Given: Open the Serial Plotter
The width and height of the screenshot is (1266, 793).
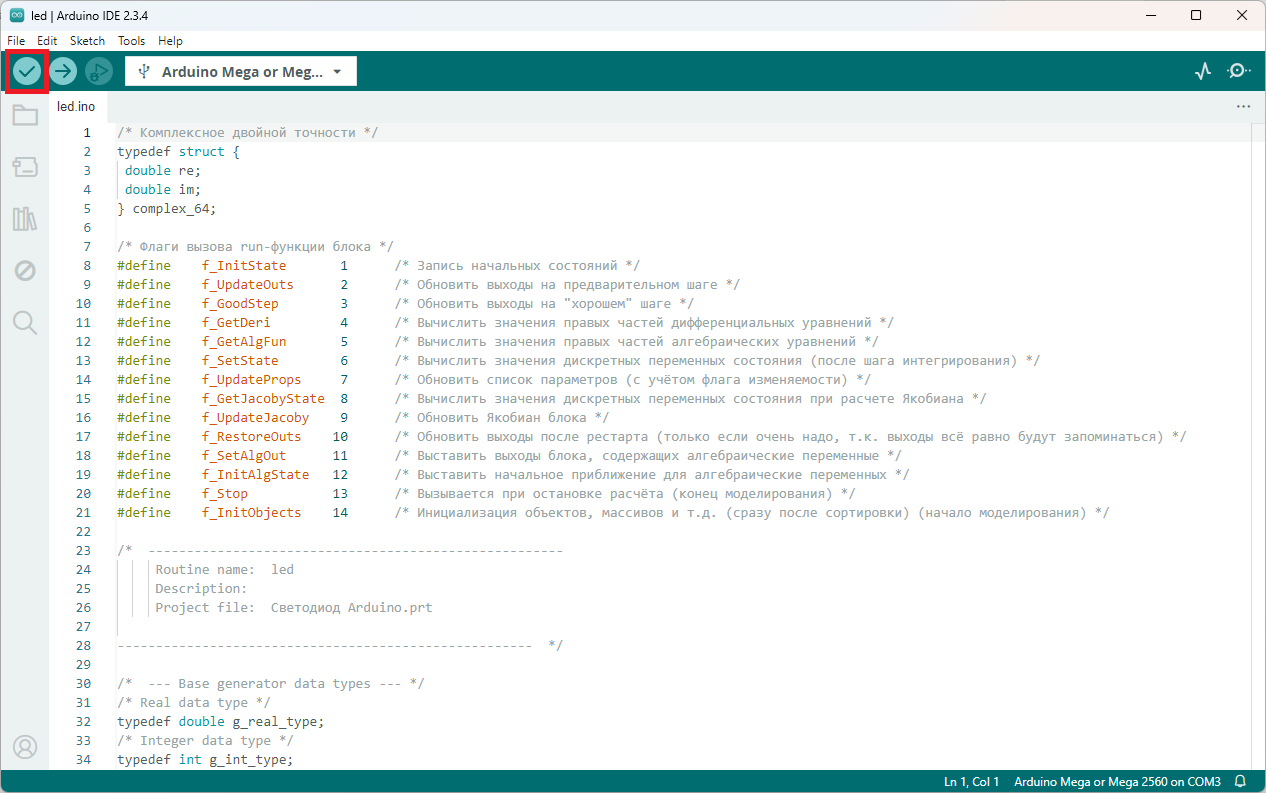Looking at the screenshot, I should click(x=1203, y=71).
